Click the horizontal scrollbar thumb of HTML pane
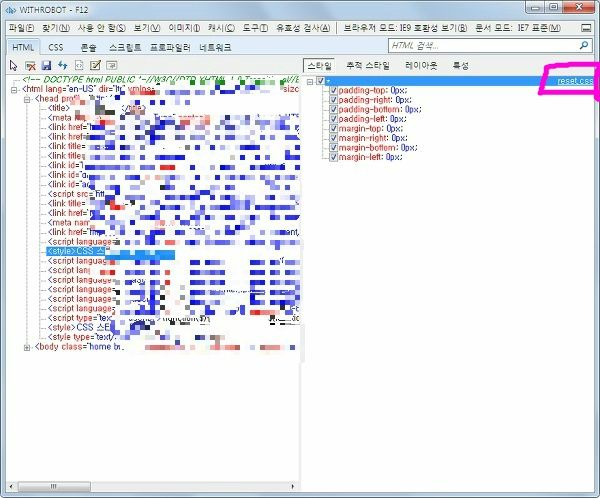The image size is (600, 498). click(54, 487)
